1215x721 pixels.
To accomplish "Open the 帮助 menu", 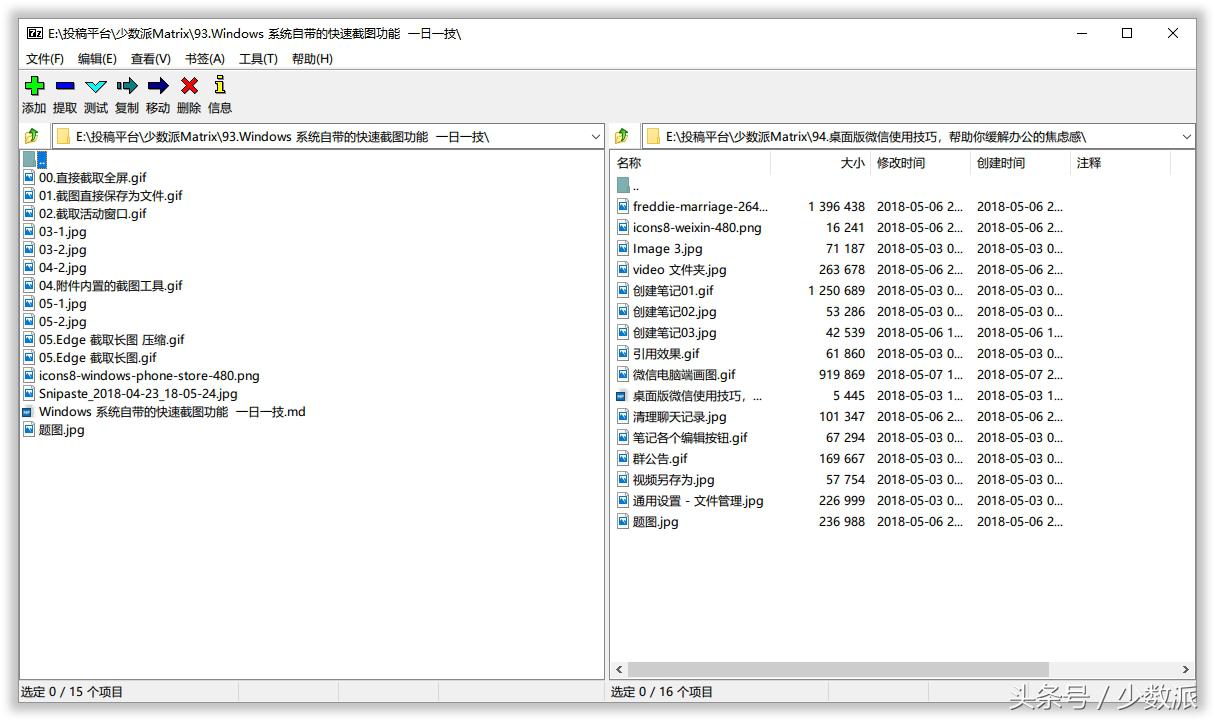I will [312, 59].
